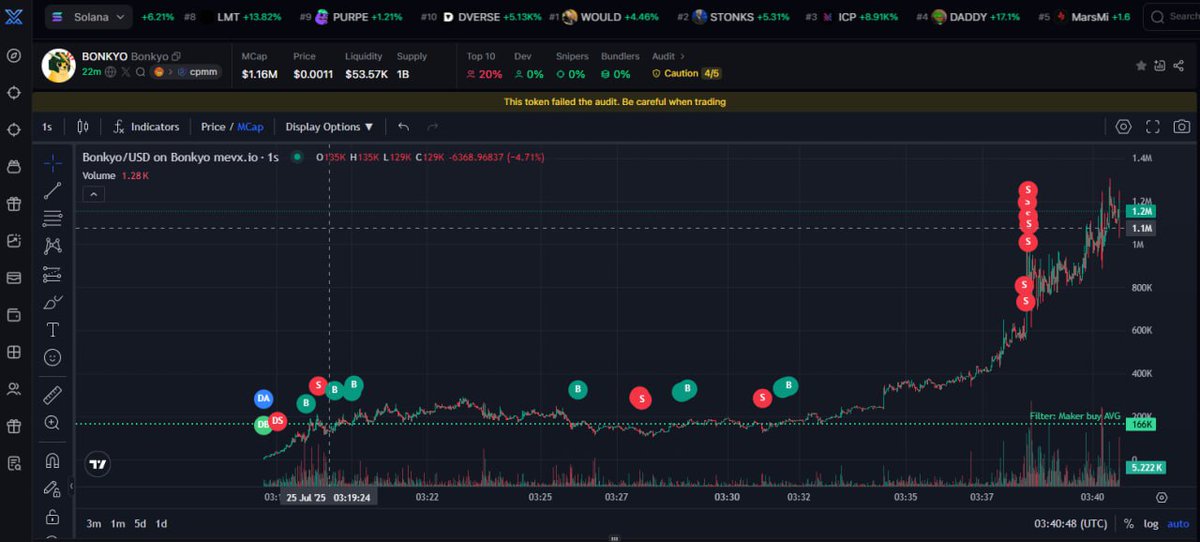Open the Indicators panel
This screenshot has height=542, width=1200.
(x=146, y=127)
